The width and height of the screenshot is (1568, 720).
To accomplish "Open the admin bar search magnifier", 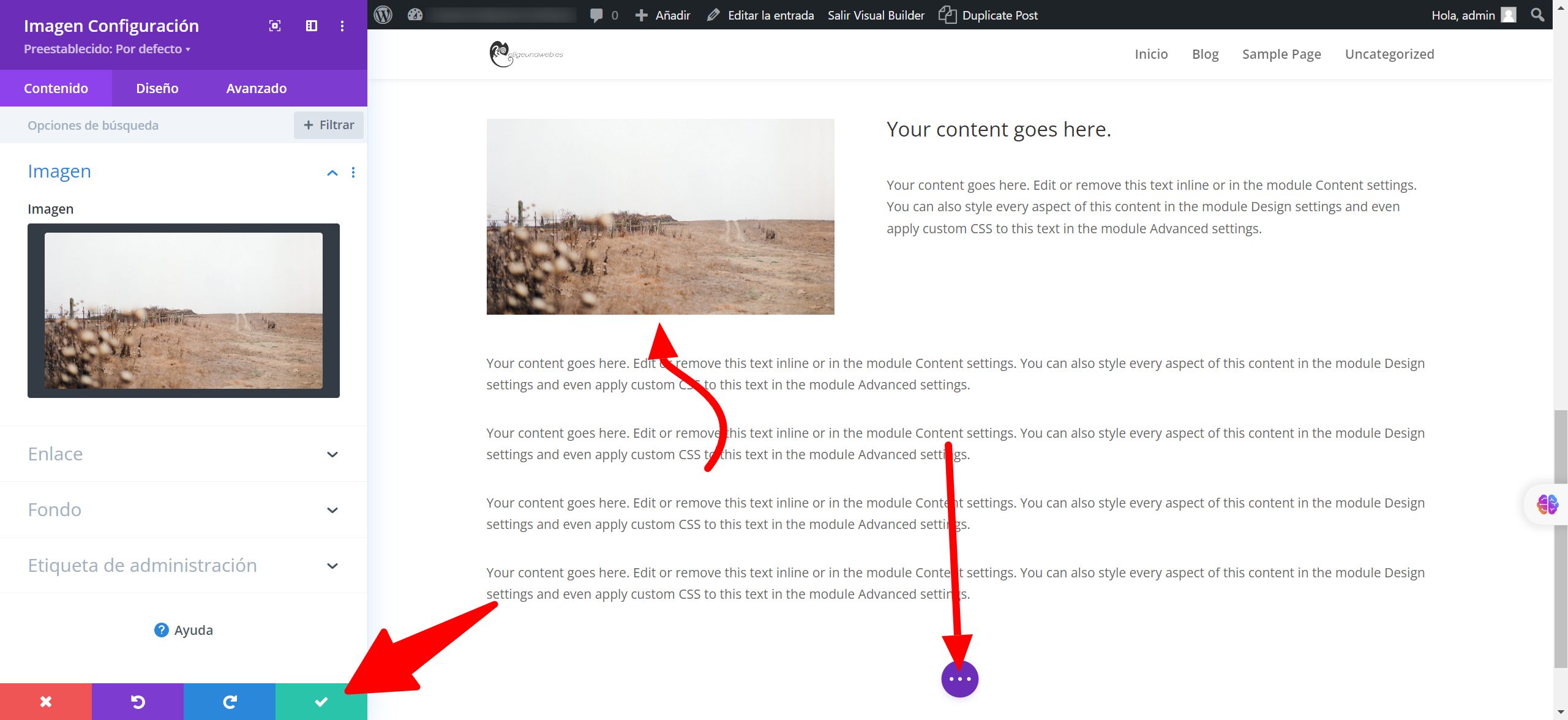I will tap(1537, 15).
